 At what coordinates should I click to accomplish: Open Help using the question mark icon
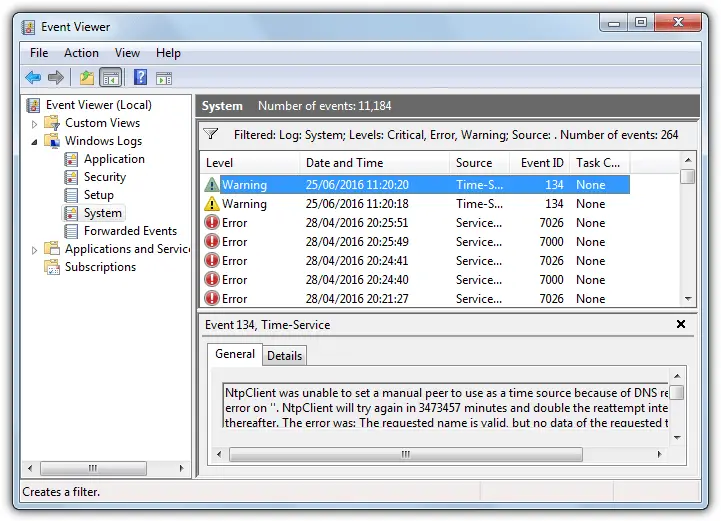point(141,77)
